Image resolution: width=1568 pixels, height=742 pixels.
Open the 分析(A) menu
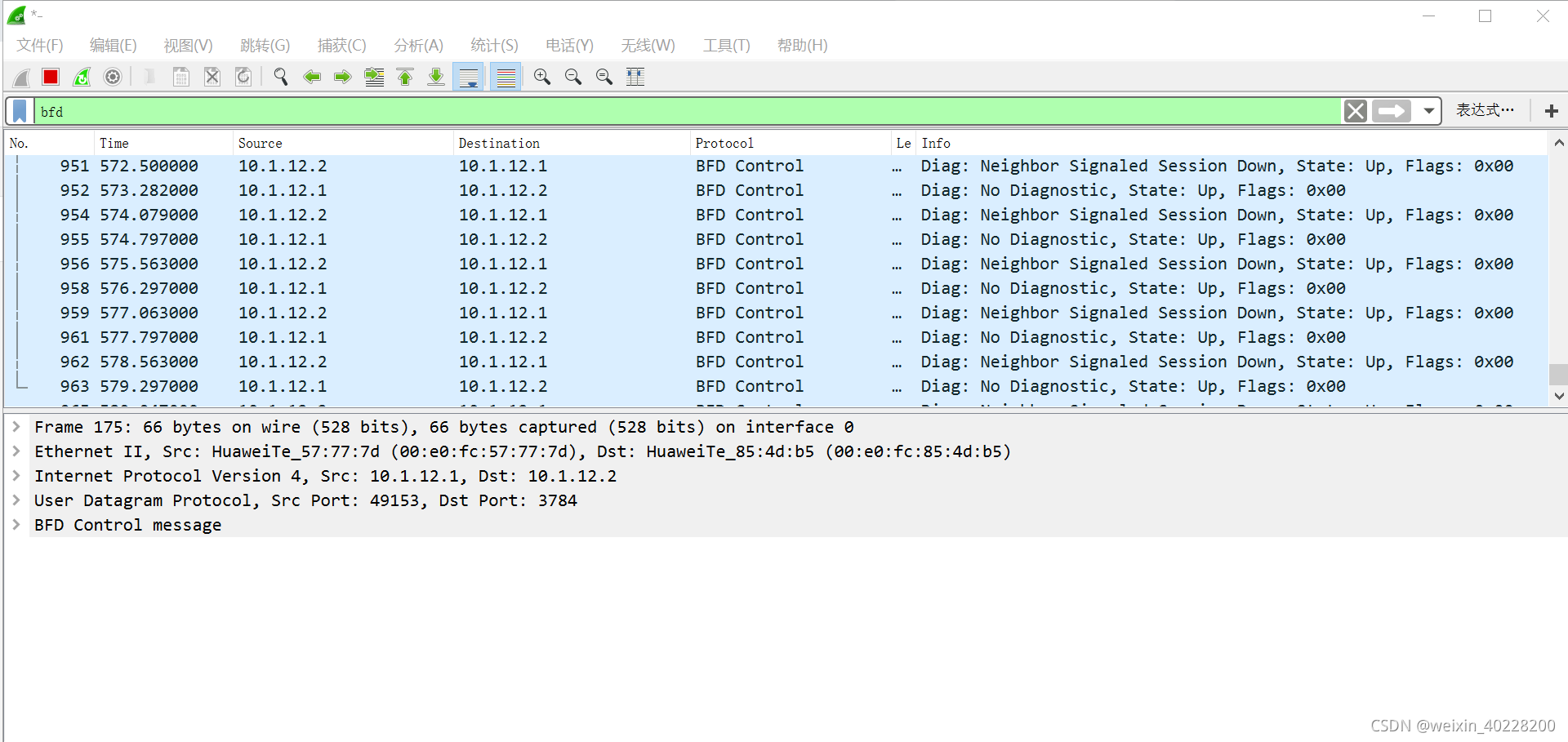tap(418, 46)
